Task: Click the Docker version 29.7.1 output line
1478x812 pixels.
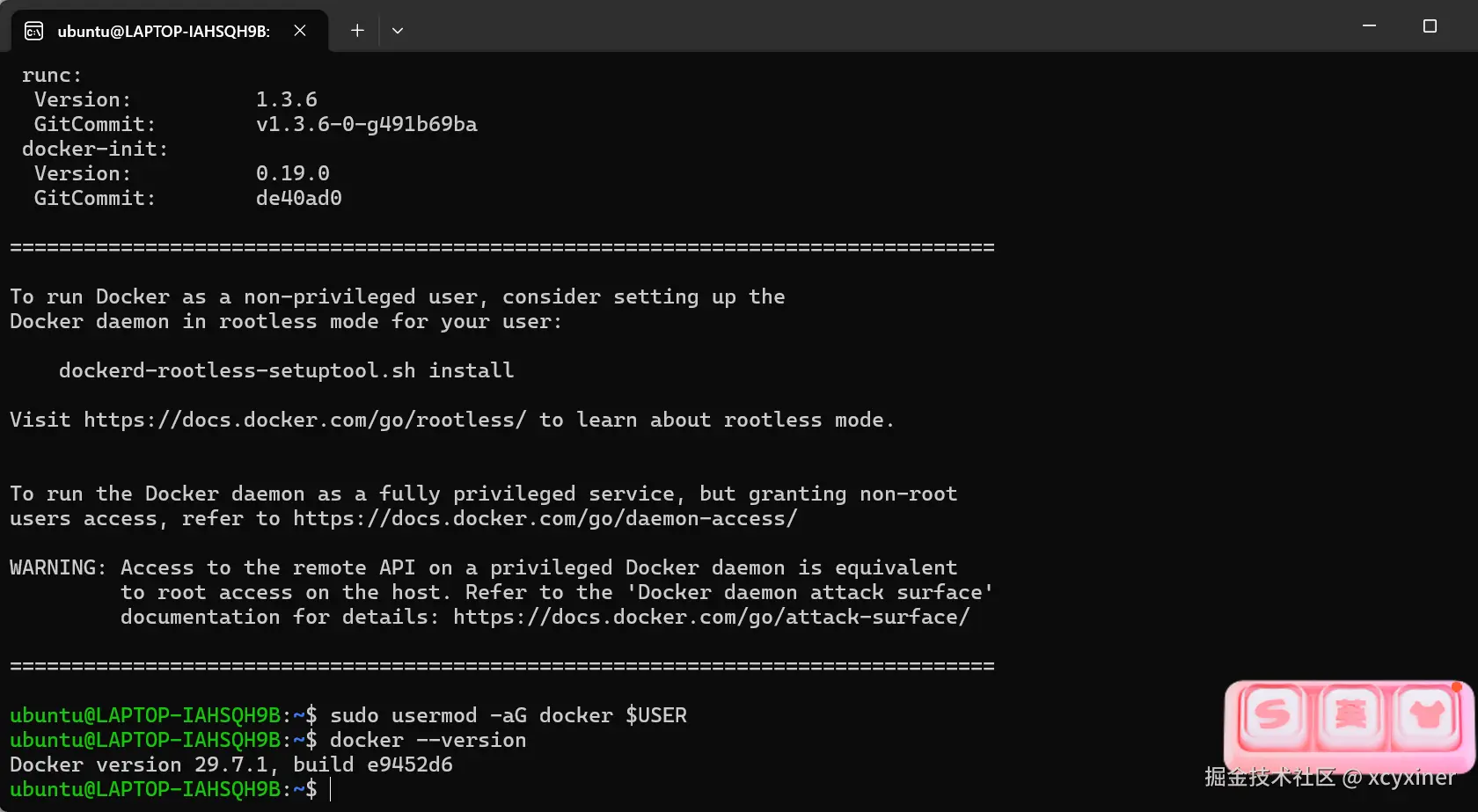Action: (231, 764)
